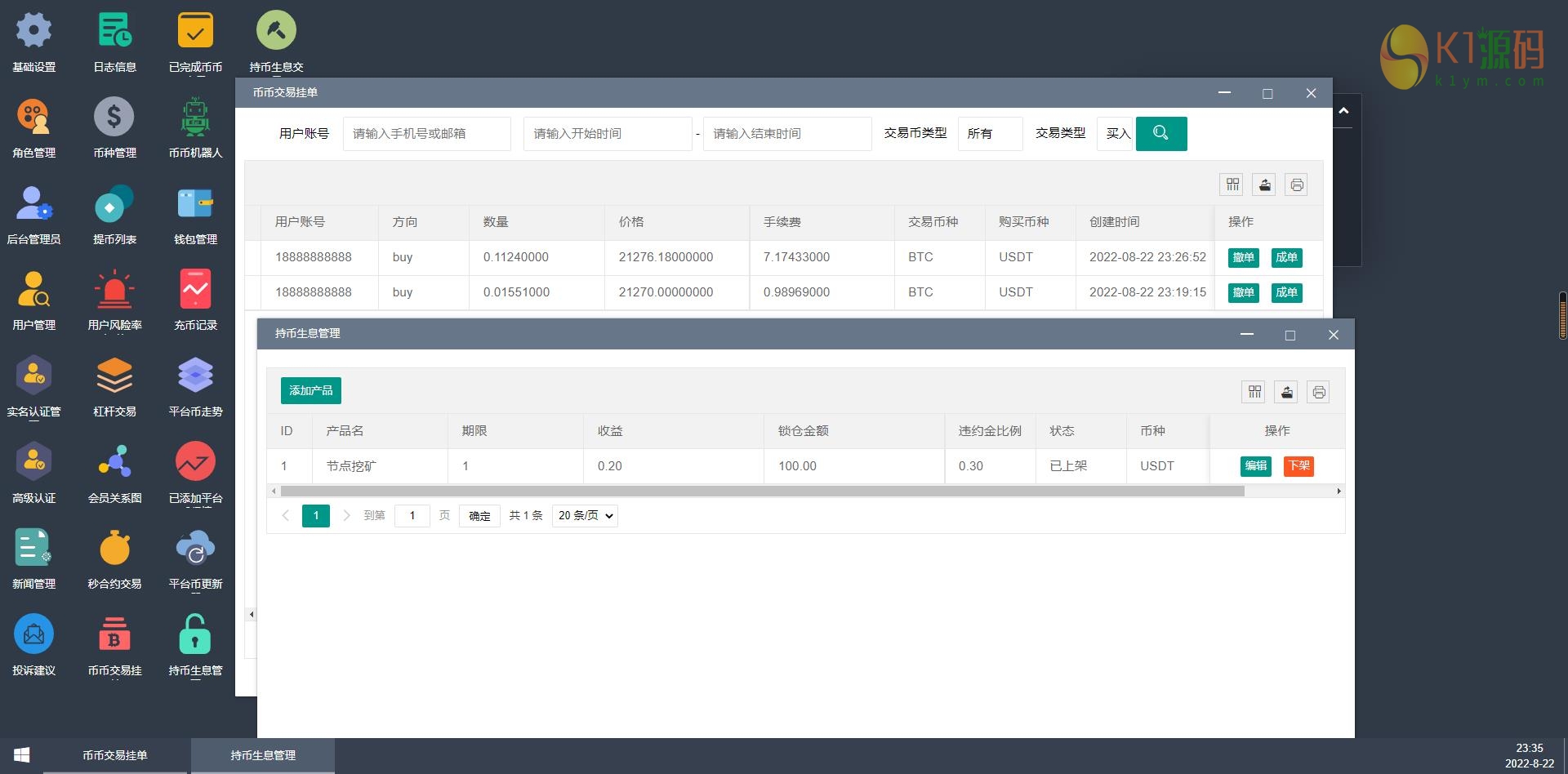Switch to 币币交易挂单 taskbar tab

click(115, 755)
